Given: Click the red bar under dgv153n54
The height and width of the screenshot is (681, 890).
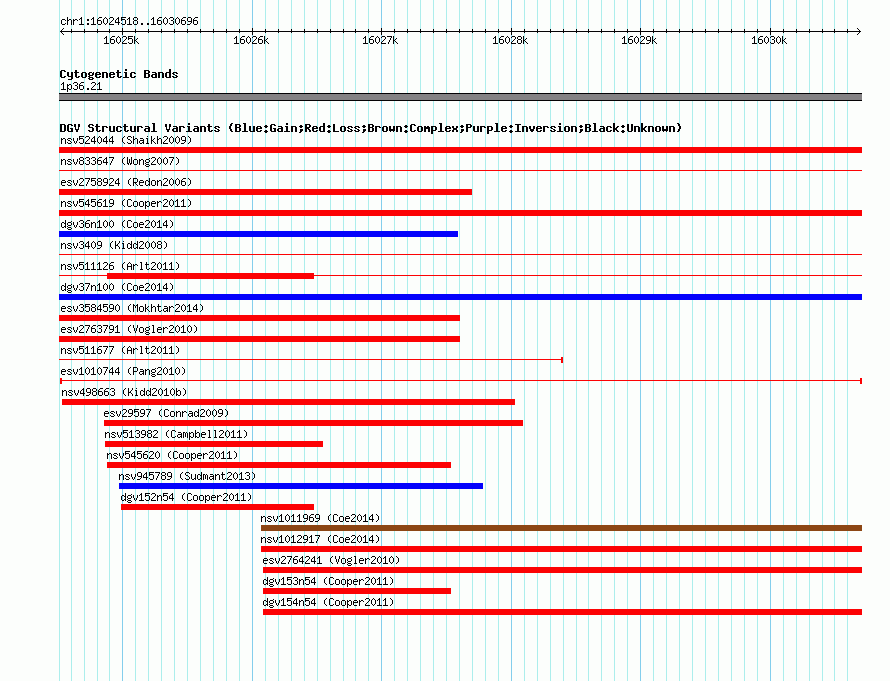Looking at the screenshot, I should click(356, 591).
